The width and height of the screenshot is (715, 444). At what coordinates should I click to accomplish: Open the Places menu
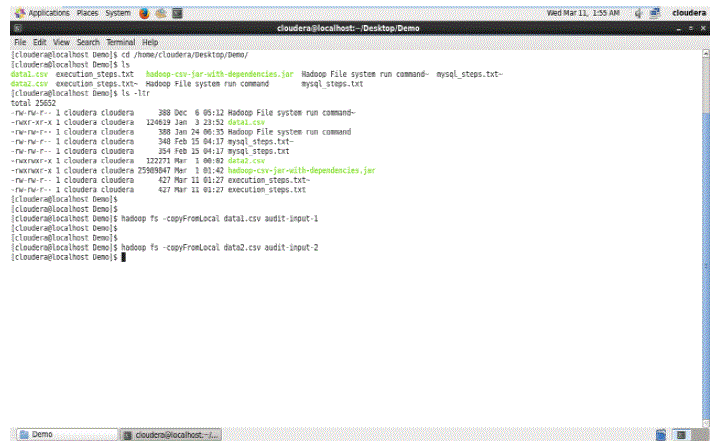88,12
